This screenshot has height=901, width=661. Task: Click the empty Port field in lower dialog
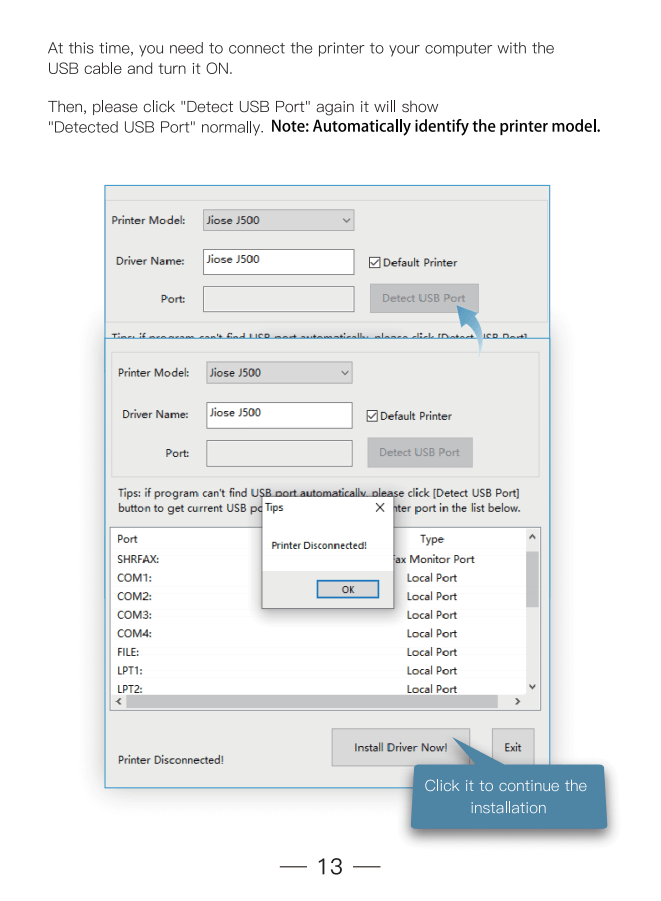279,453
